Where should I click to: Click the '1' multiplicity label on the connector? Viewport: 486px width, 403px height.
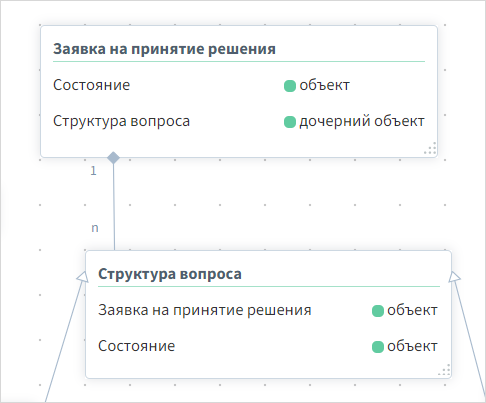[93, 171]
